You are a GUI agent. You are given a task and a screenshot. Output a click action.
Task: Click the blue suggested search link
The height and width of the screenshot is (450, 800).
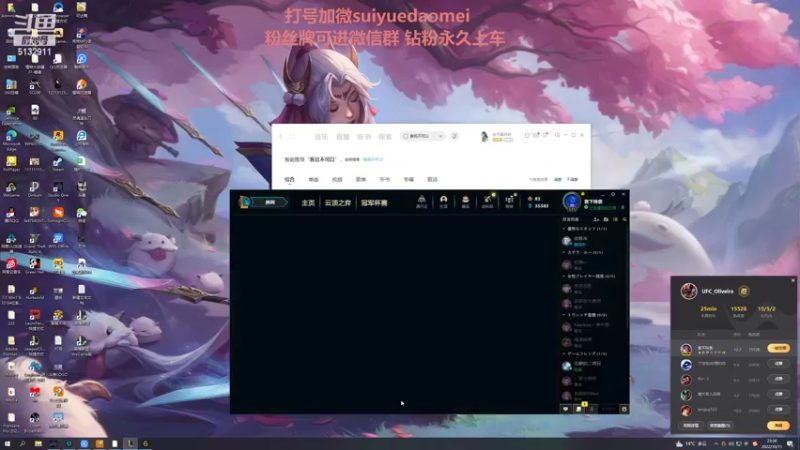[373, 160]
